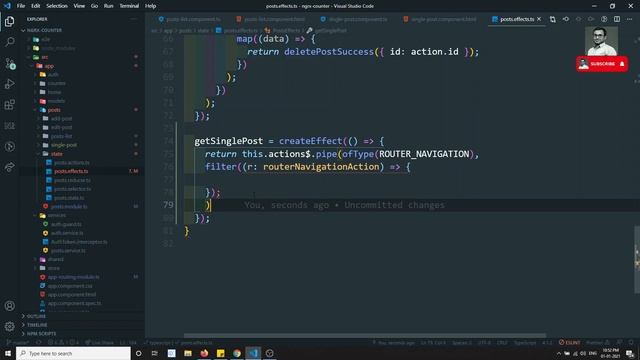Viewport: 640px width, 360px height.
Task: Open posts.state.ts in explorer
Action: pos(69,198)
